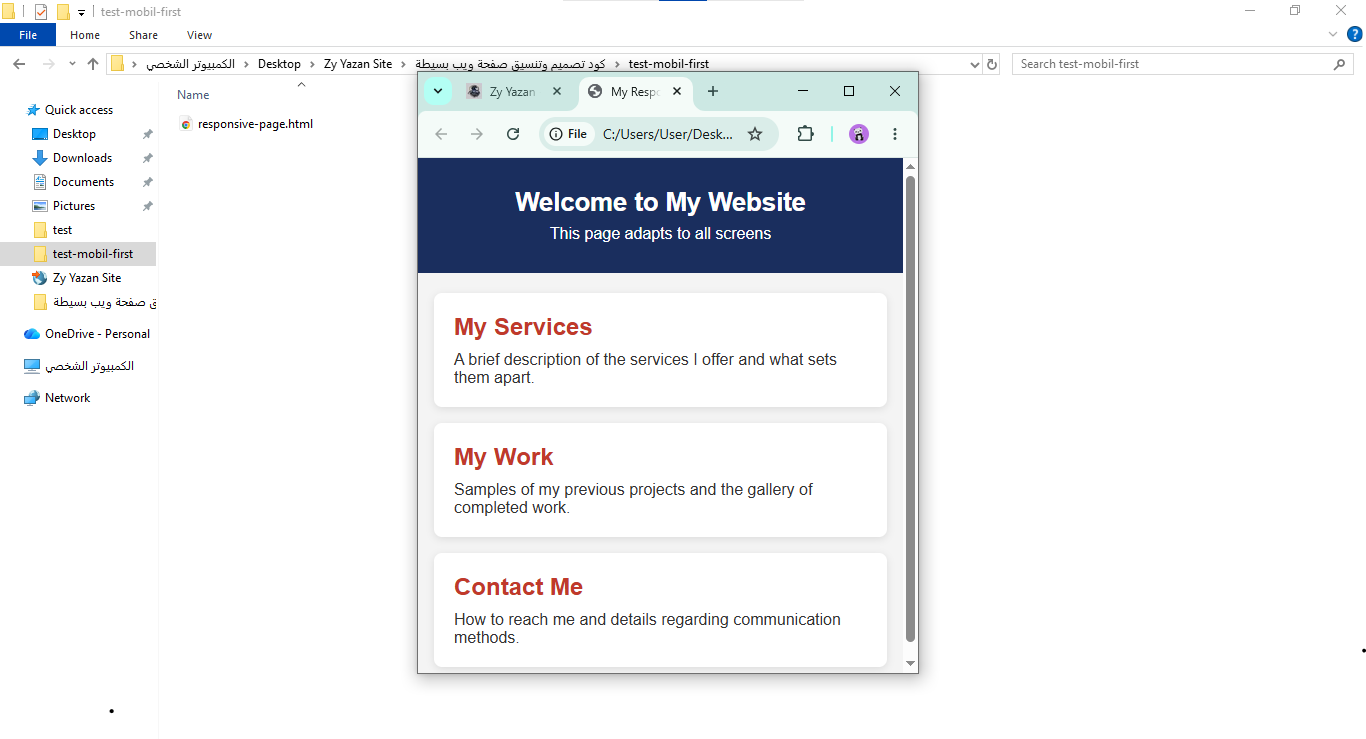Close the My Responsive tab

pyautogui.click(x=677, y=91)
